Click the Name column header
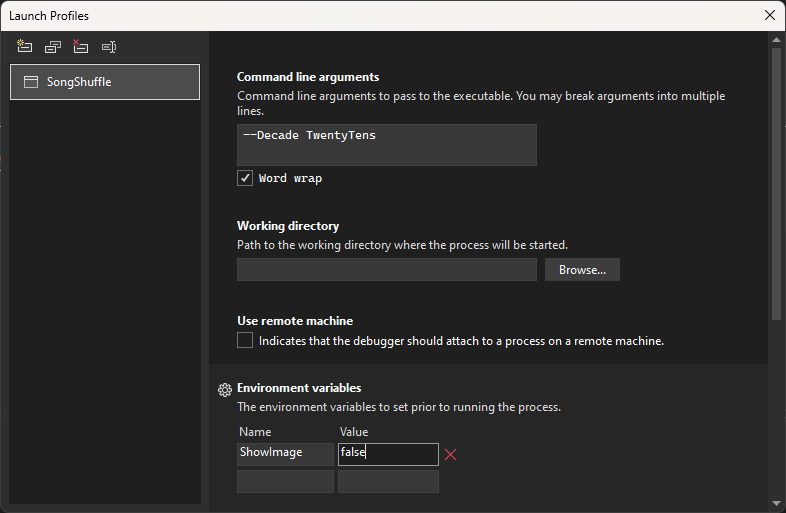Image resolution: width=786 pixels, height=513 pixels. (255, 432)
